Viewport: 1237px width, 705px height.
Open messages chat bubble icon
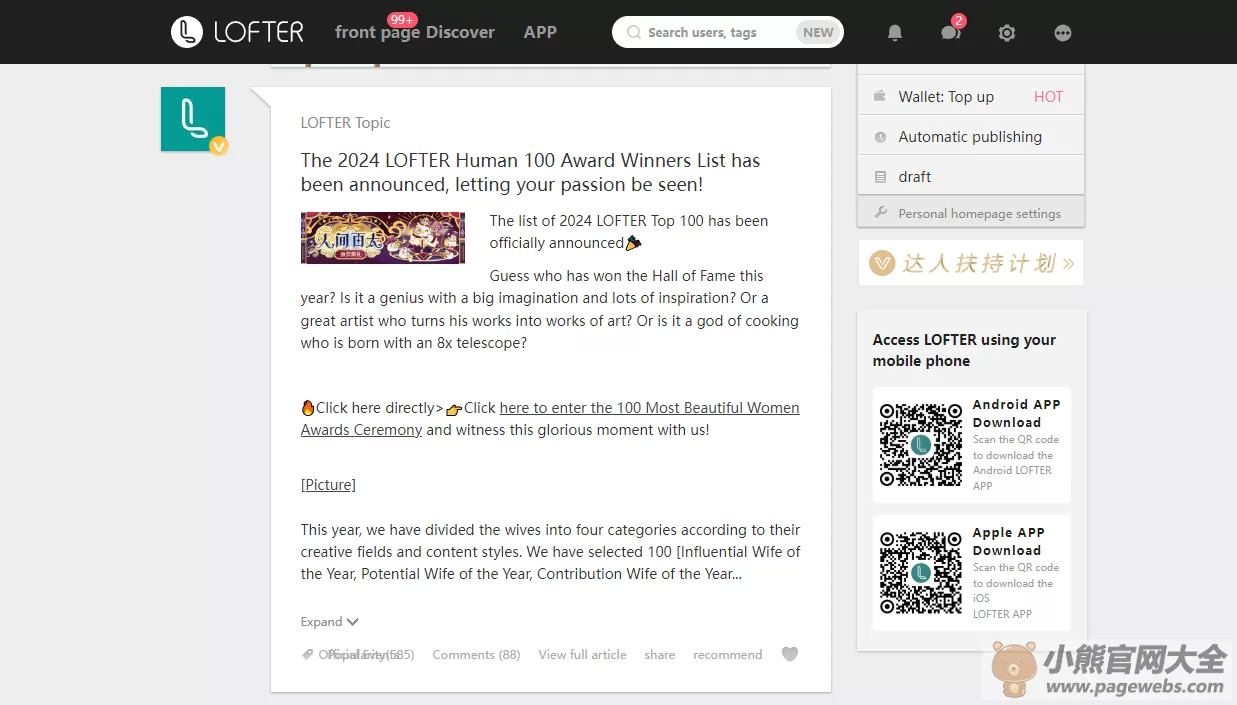pyautogui.click(x=950, y=33)
